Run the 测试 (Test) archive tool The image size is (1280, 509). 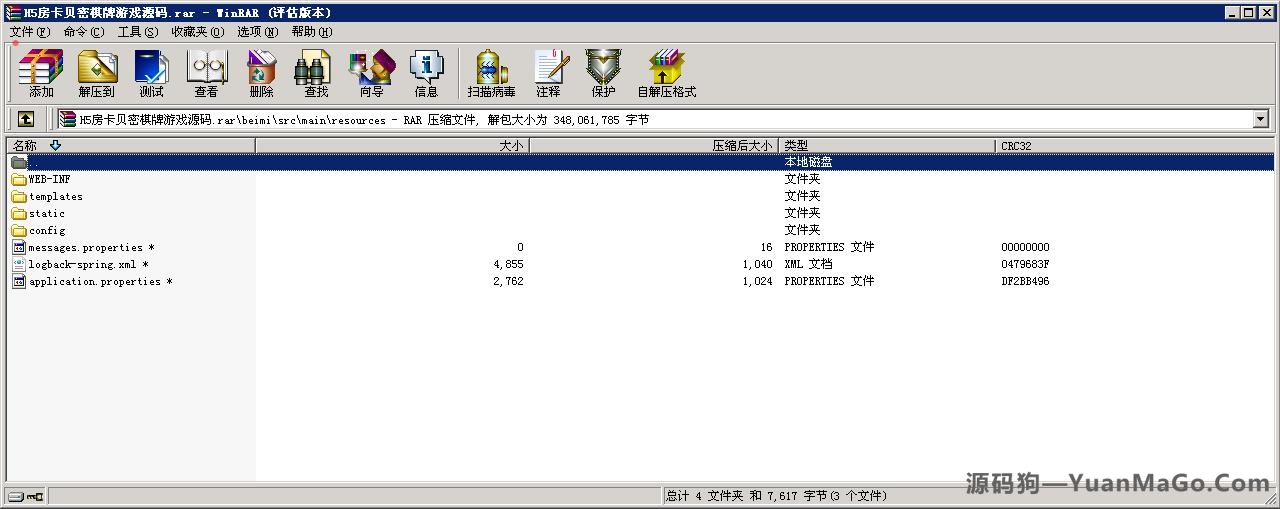tap(151, 73)
